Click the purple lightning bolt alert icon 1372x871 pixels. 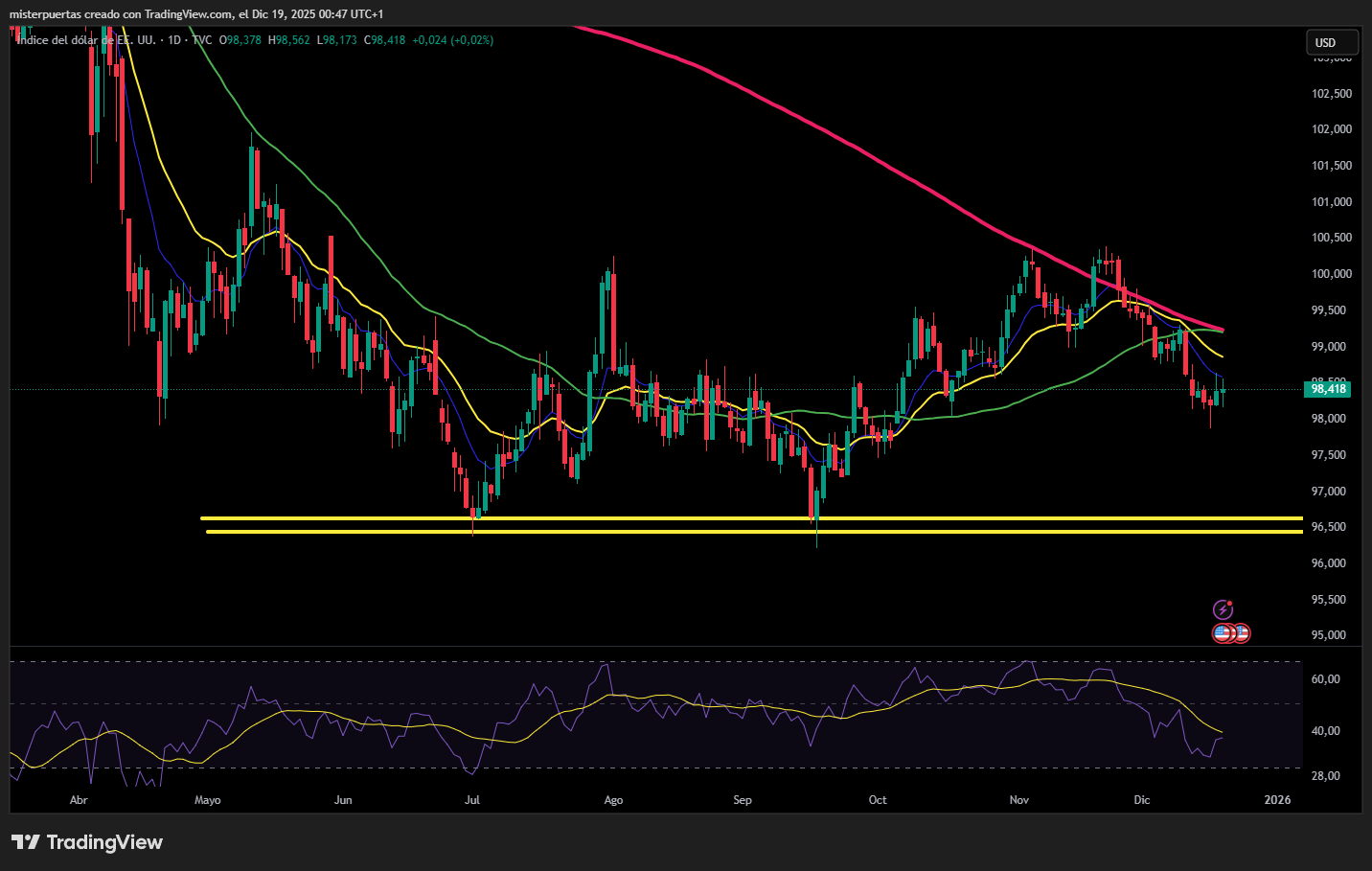click(1223, 609)
